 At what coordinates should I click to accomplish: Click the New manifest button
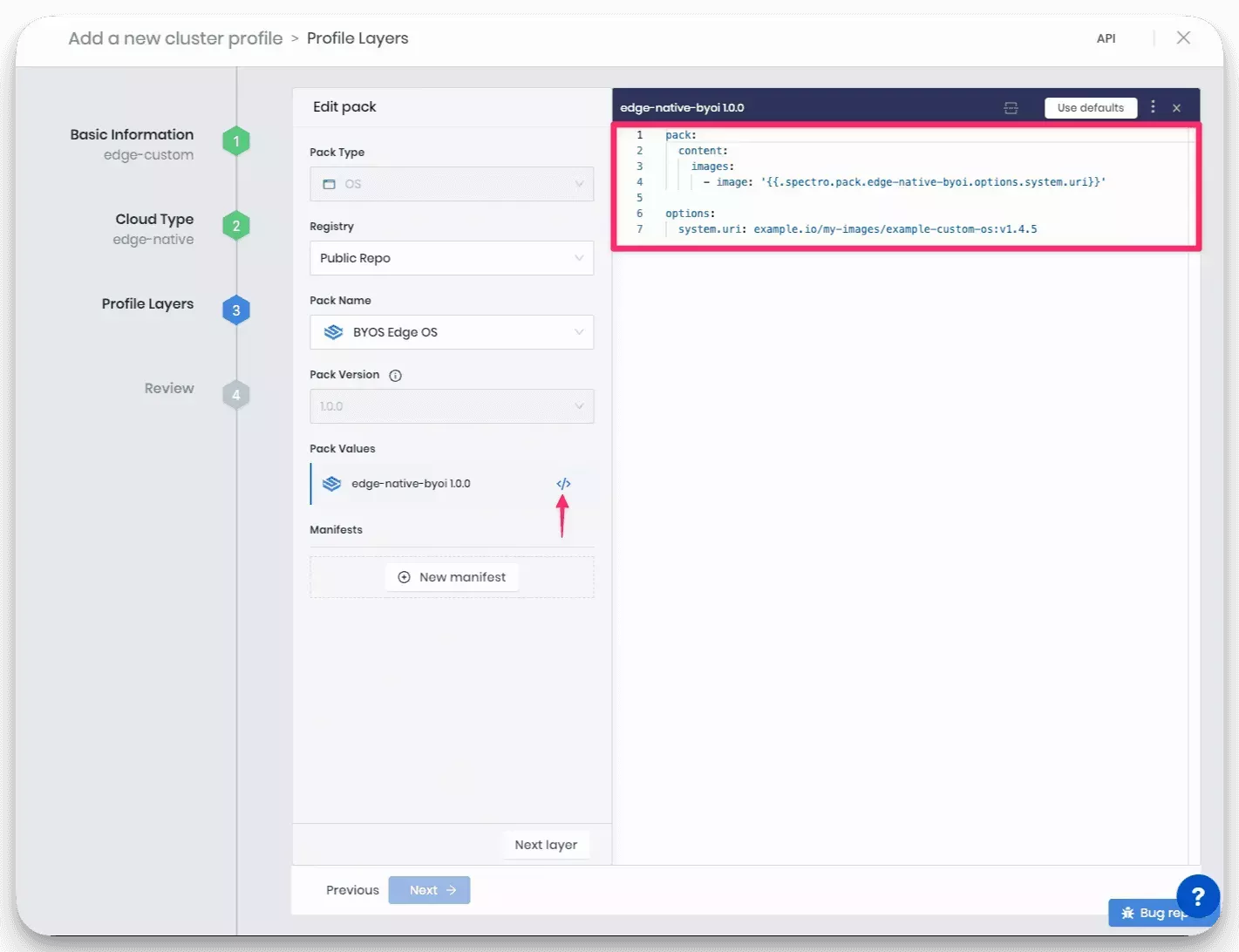(451, 576)
